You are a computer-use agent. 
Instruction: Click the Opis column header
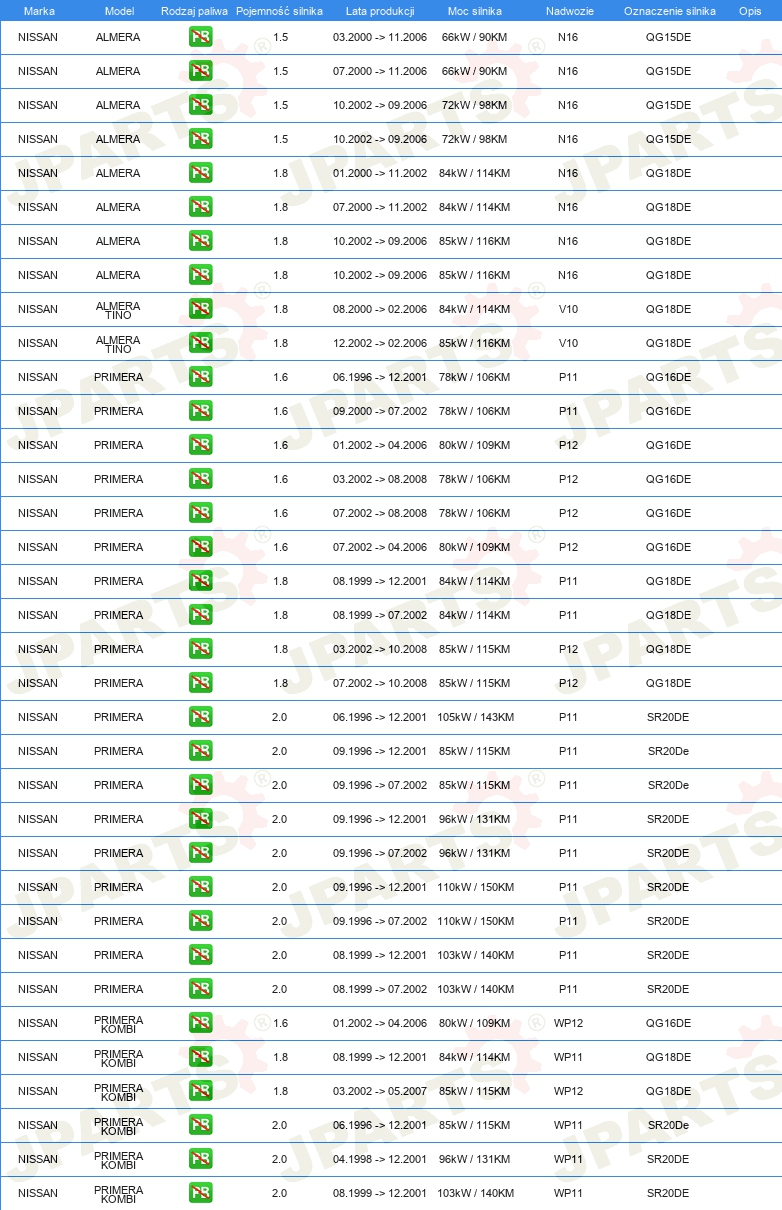[749, 11]
